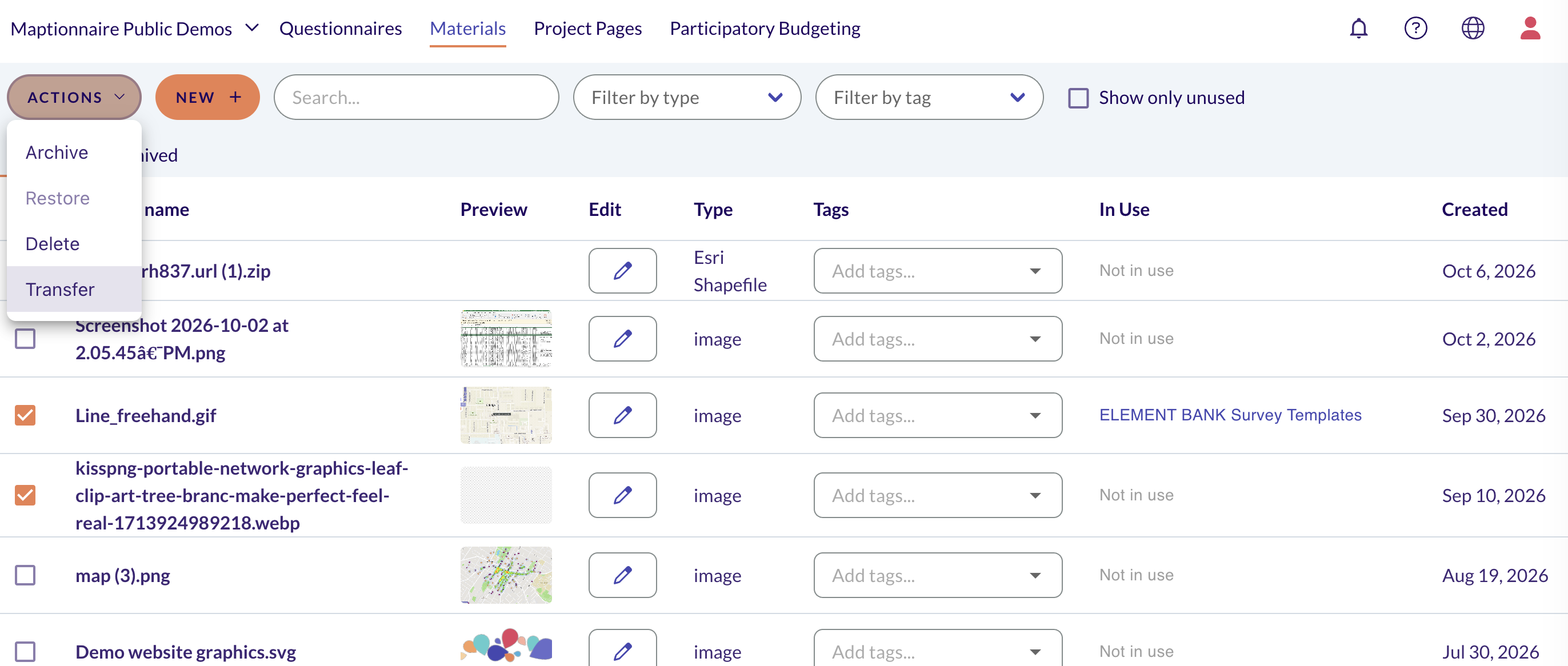This screenshot has height=666, width=1568.
Task: Open the language globe icon
Action: [x=1473, y=29]
